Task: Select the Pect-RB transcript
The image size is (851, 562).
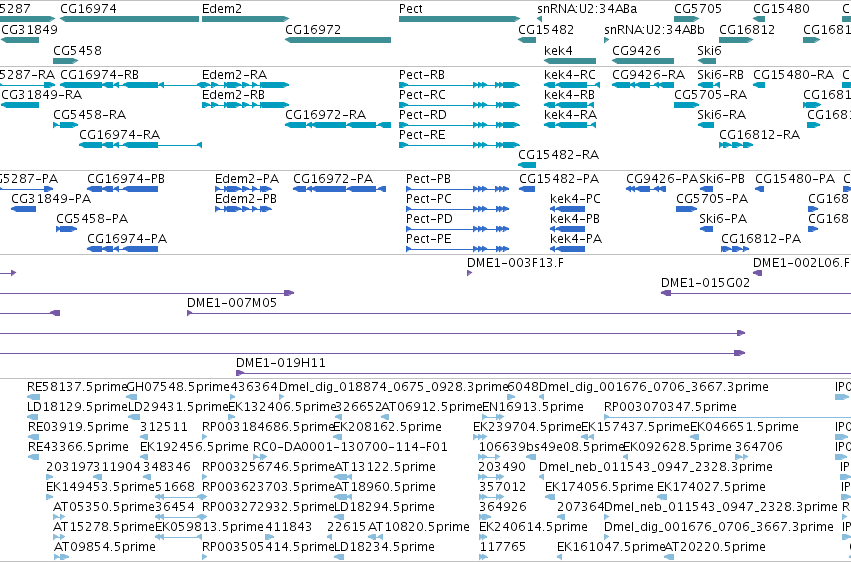Action: 459,85
